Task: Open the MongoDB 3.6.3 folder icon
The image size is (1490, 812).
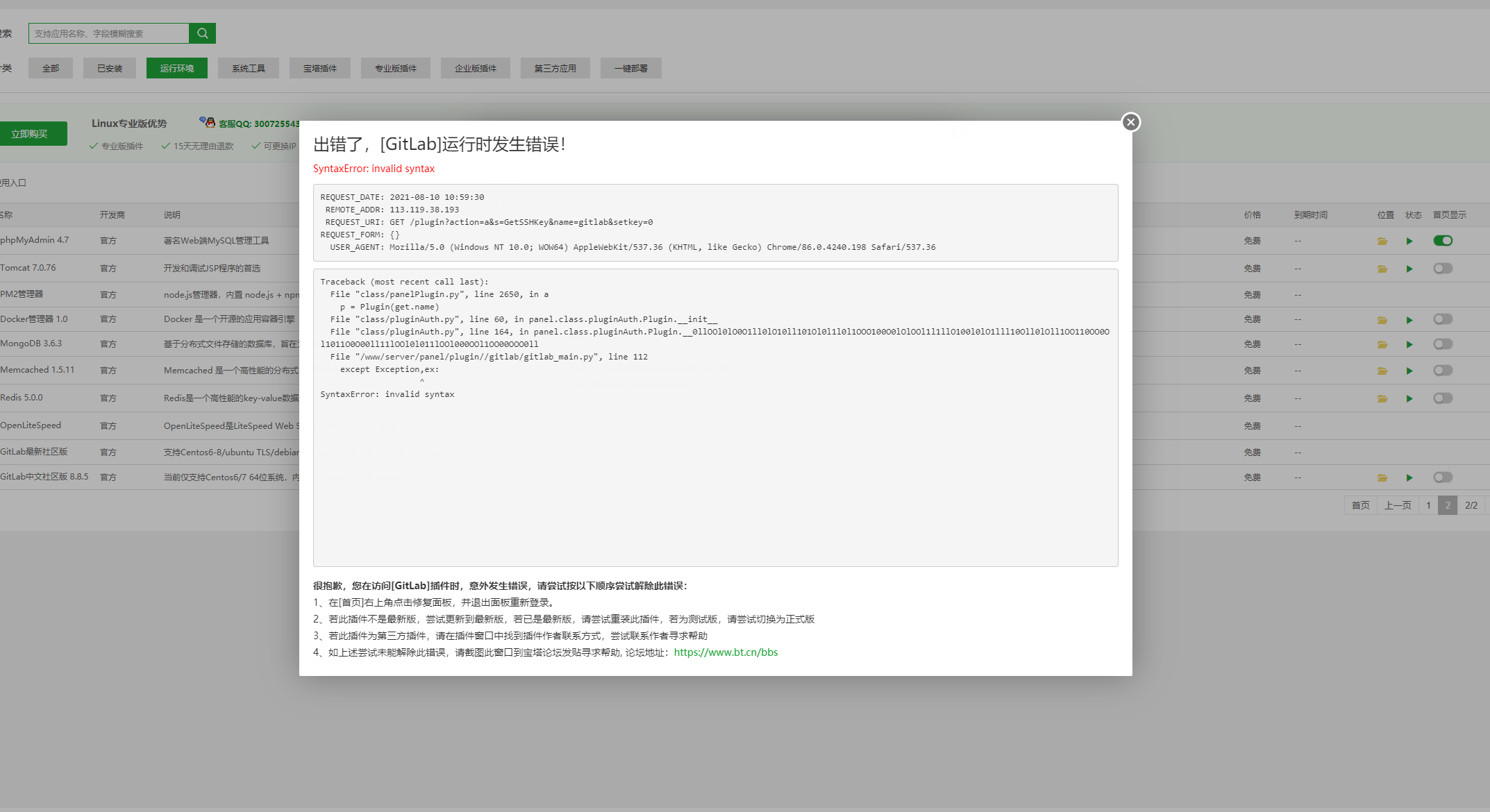Action: 1382,344
